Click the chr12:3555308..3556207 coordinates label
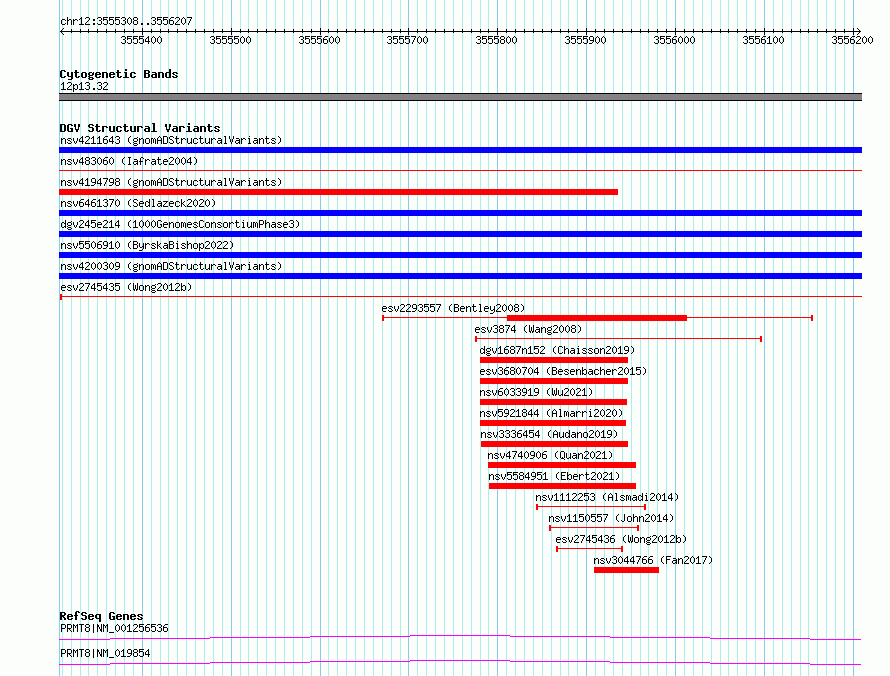Viewport: 890px width, 676px height. [126, 21]
